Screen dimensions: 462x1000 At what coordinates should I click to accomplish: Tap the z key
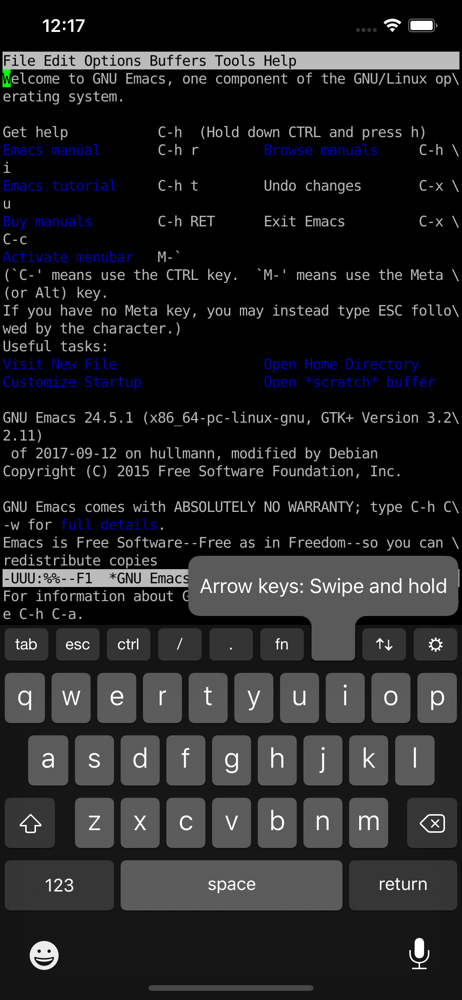pos(94,823)
